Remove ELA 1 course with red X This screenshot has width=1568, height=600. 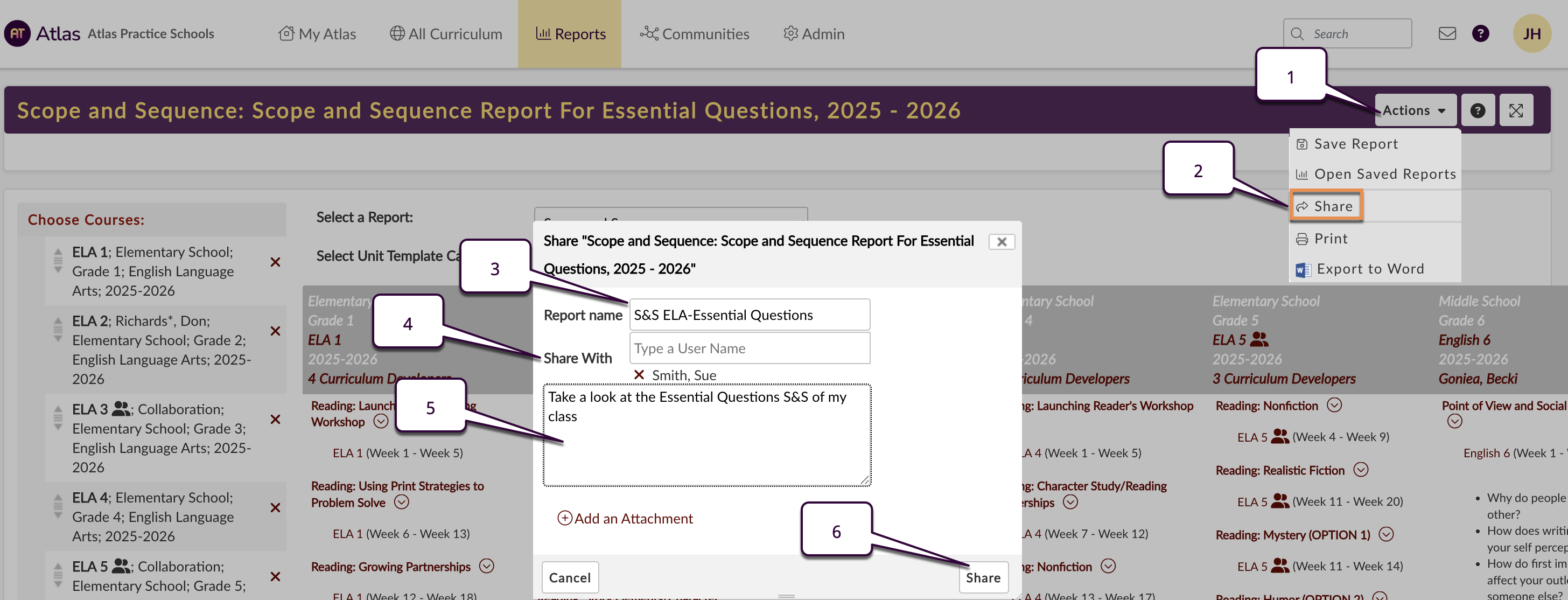click(x=275, y=262)
